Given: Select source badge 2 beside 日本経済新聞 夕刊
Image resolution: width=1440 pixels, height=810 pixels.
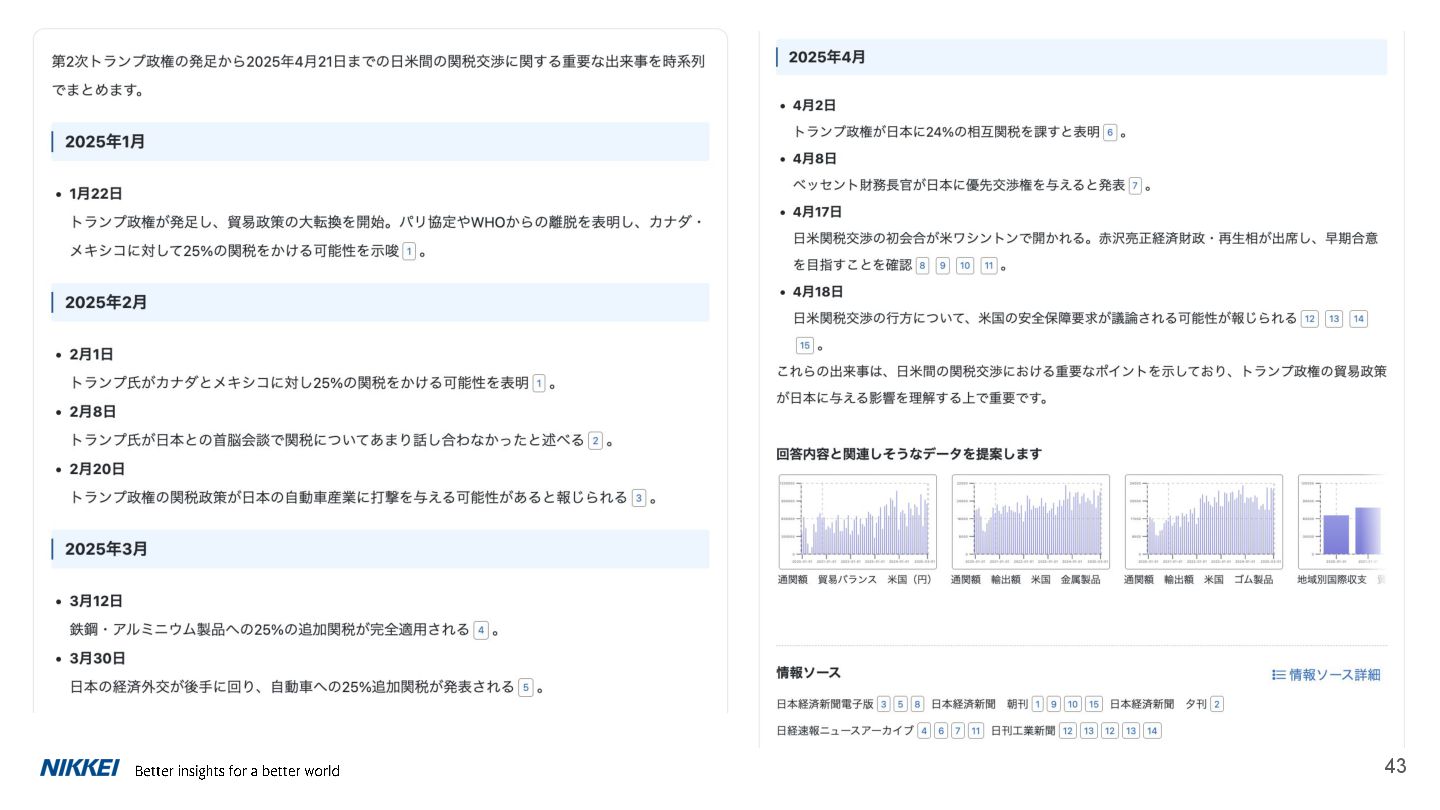Looking at the screenshot, I should coord(1217,704).
